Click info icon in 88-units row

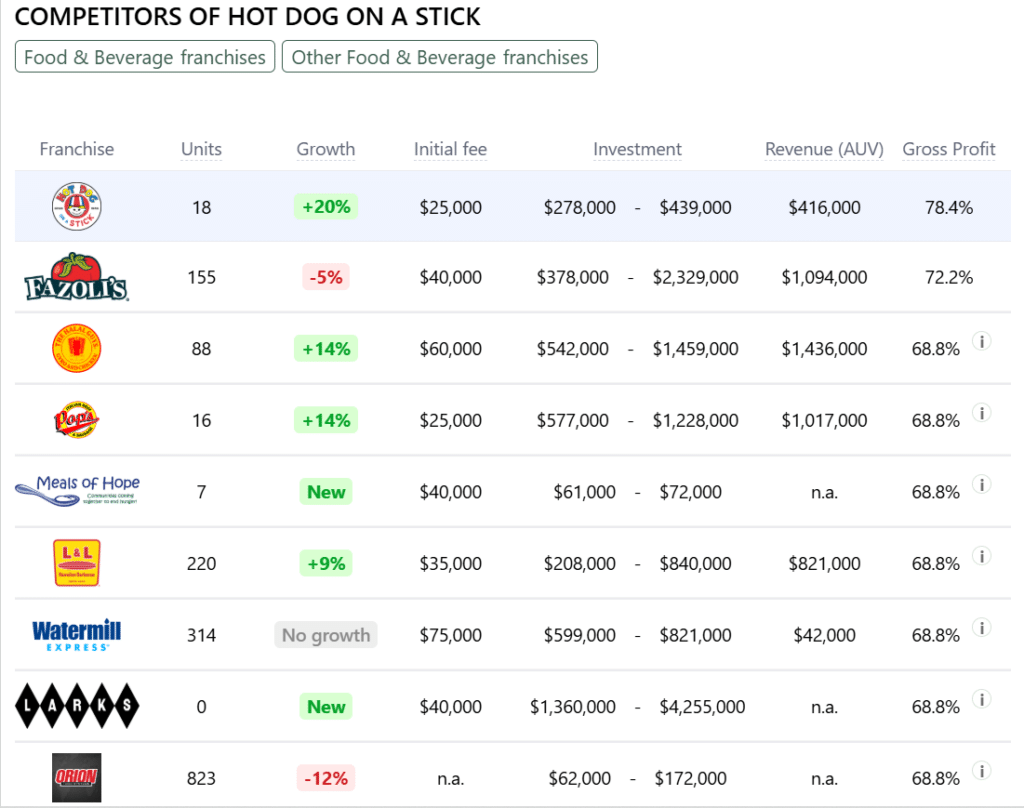[982, 341]
